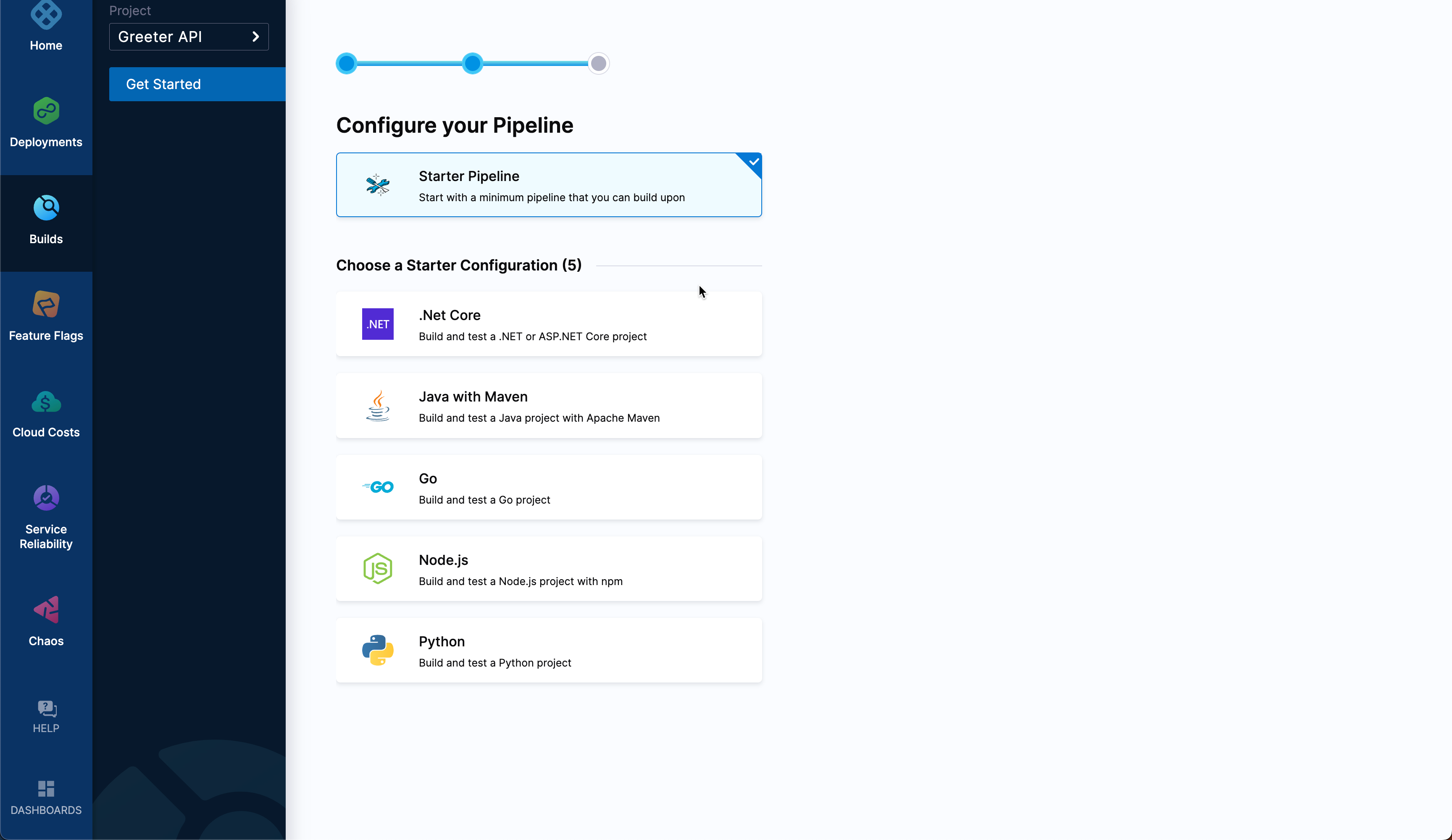The width and height of the screenshot is (1452, 840).
Task: Select Java with Maven configuration
Action: [549, 405]
